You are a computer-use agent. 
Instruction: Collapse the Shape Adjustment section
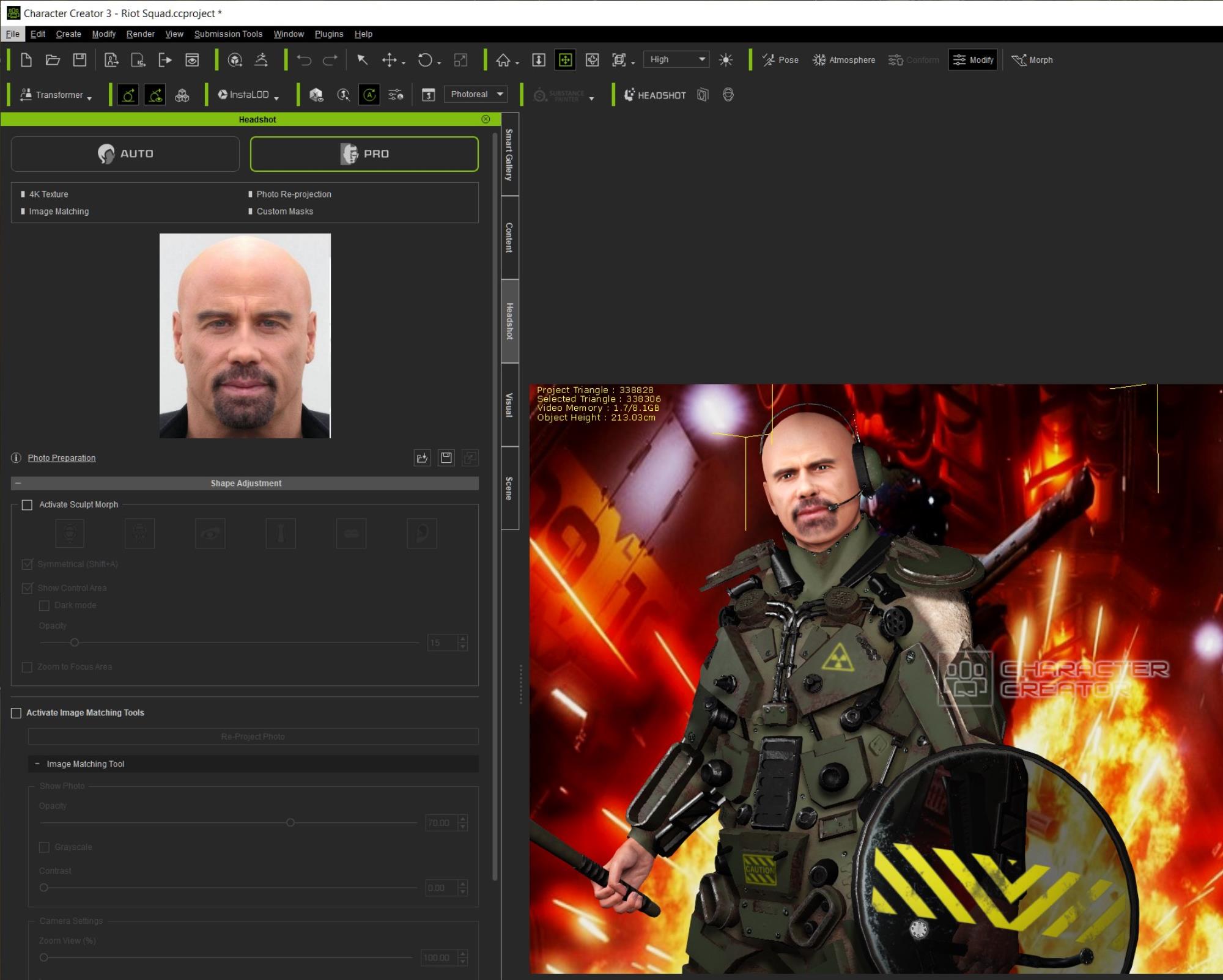pyautogui.click(x=18, y=483)
